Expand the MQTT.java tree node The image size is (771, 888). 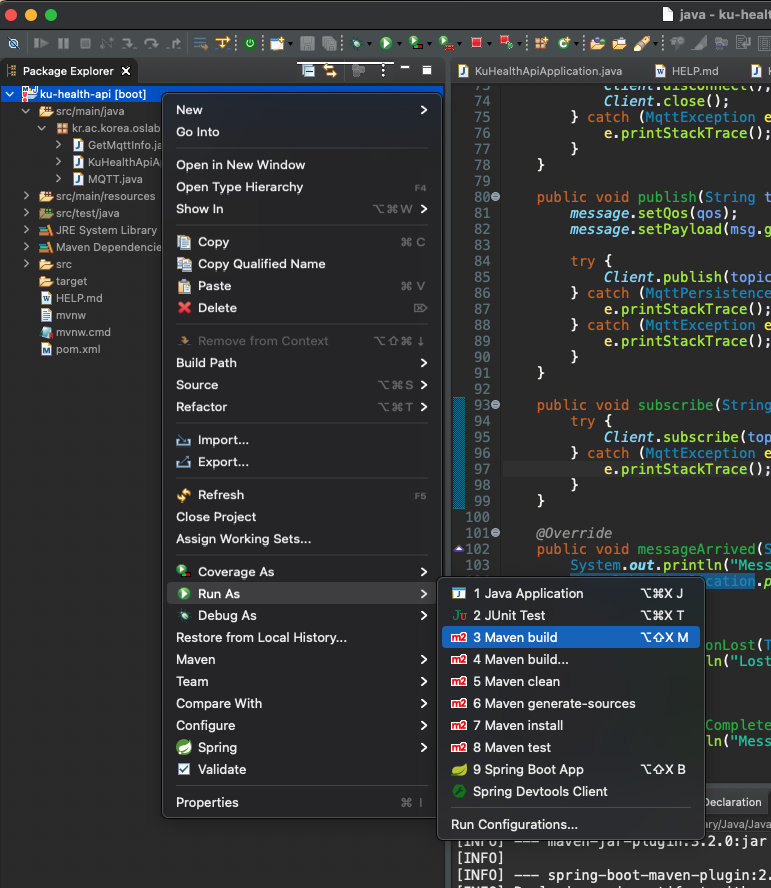58,179
